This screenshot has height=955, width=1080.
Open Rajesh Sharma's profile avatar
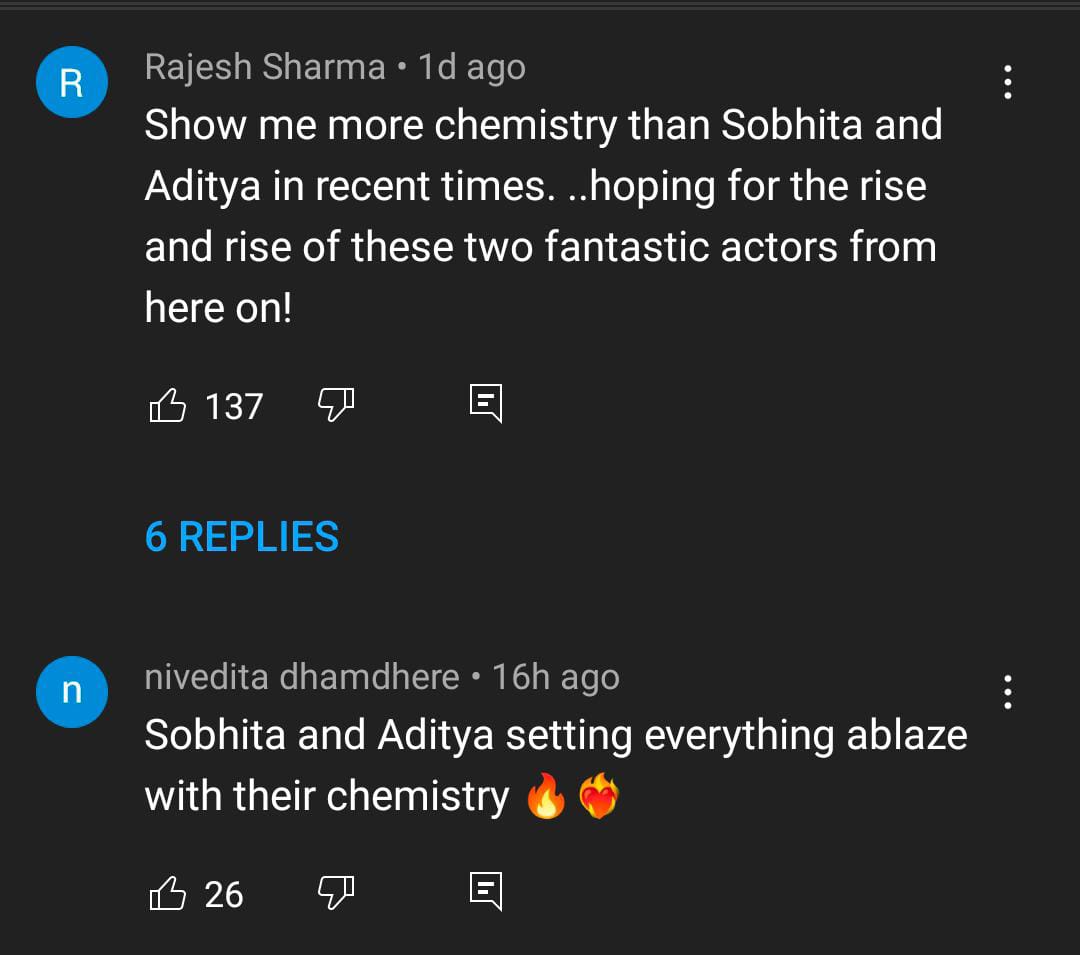click(x=71, y=82)
